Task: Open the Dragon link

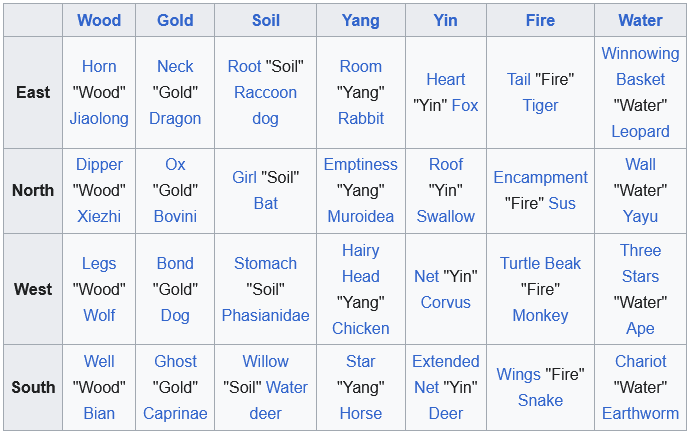Action: point(175,118)
